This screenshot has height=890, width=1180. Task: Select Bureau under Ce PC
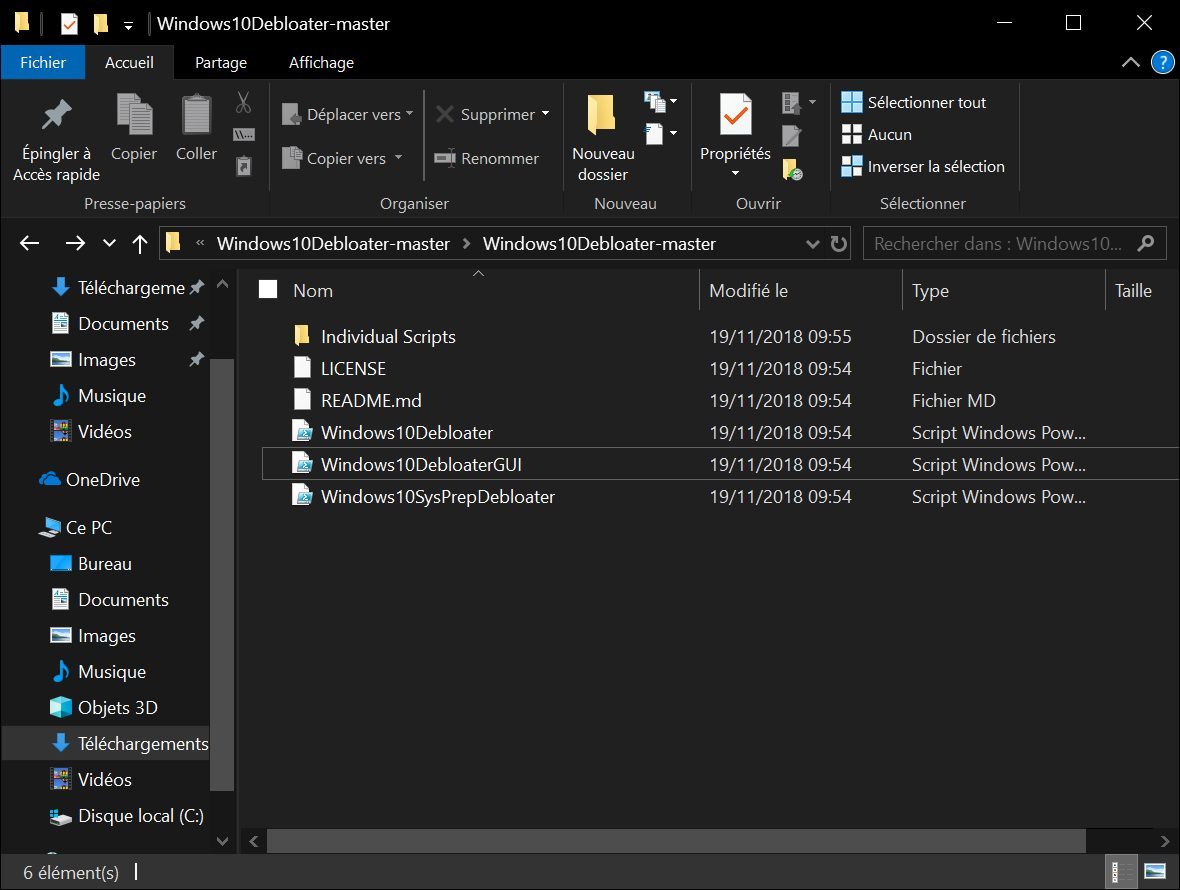91,563
